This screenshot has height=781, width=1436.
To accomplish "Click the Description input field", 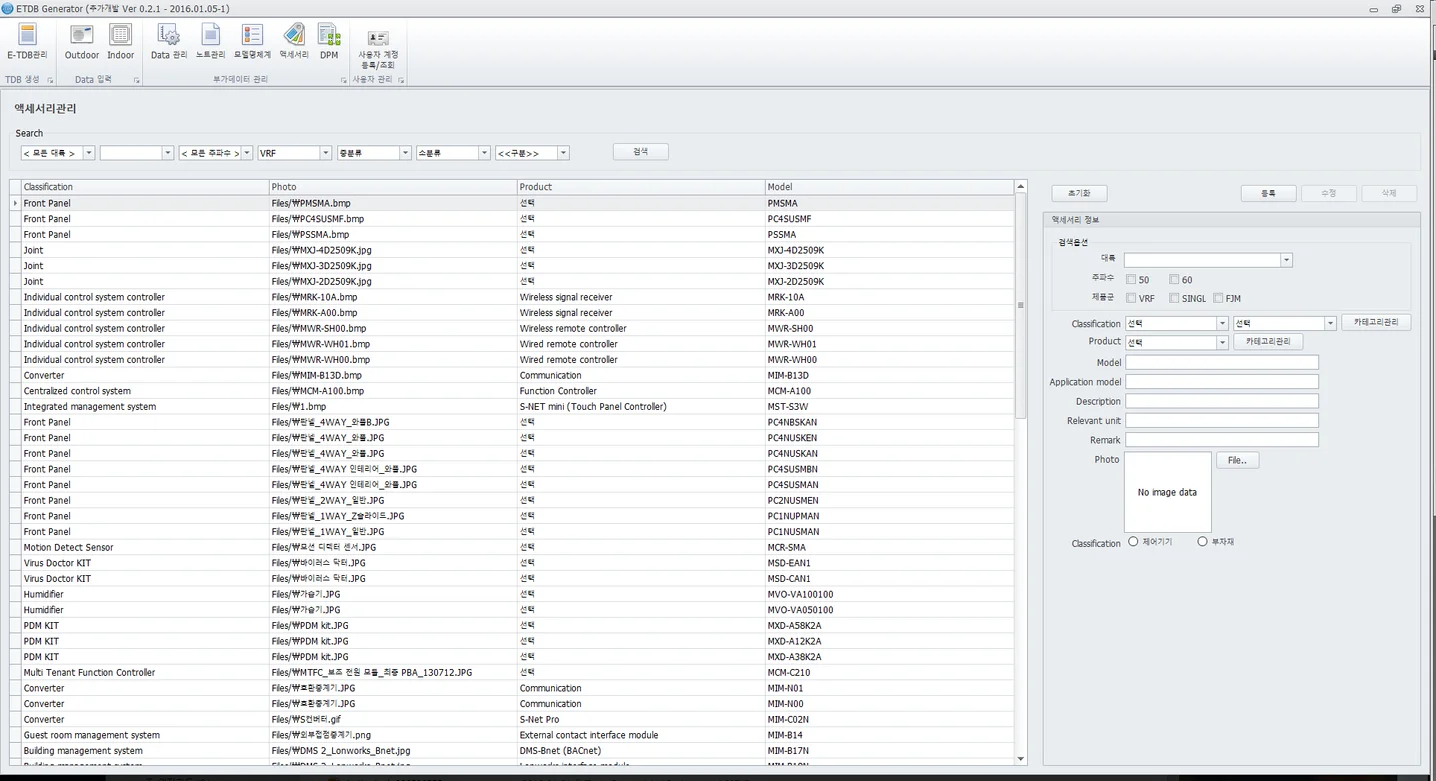I will [1222, 401].
